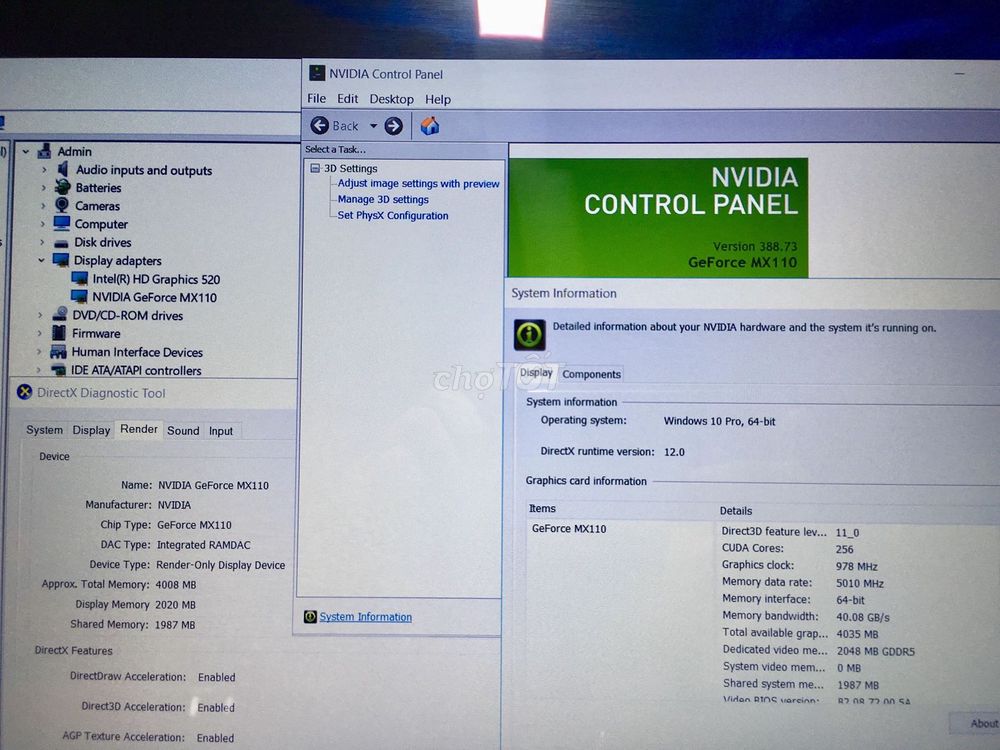Select the CUDA Cores value 256
The width and height of the screenshot is (1000, 750).
tap(844, 549)
